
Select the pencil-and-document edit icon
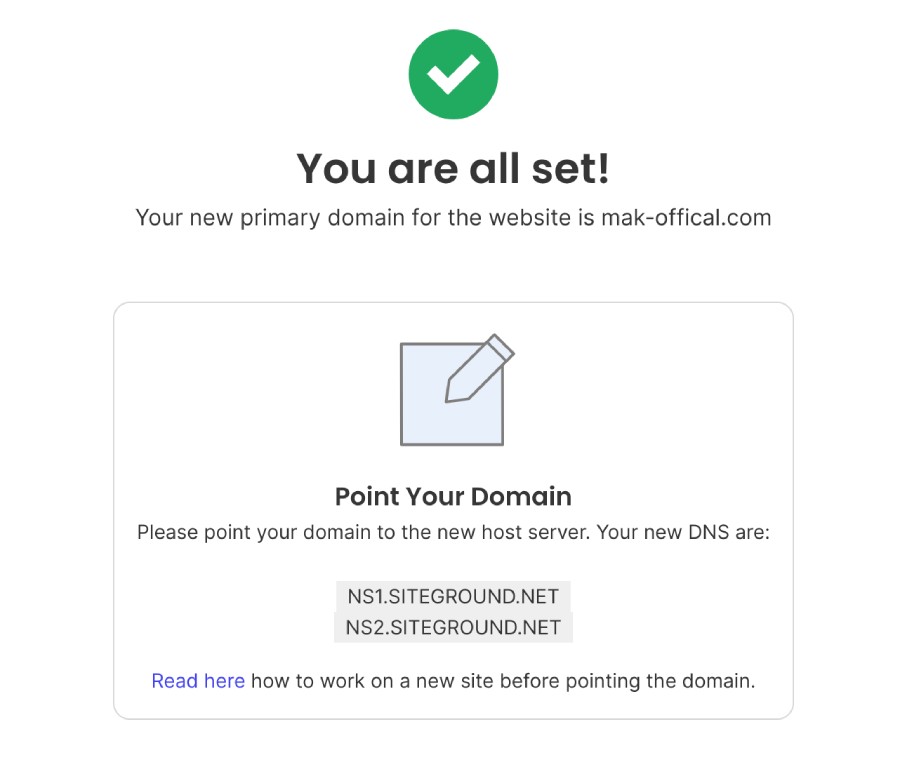pos(453,390)
